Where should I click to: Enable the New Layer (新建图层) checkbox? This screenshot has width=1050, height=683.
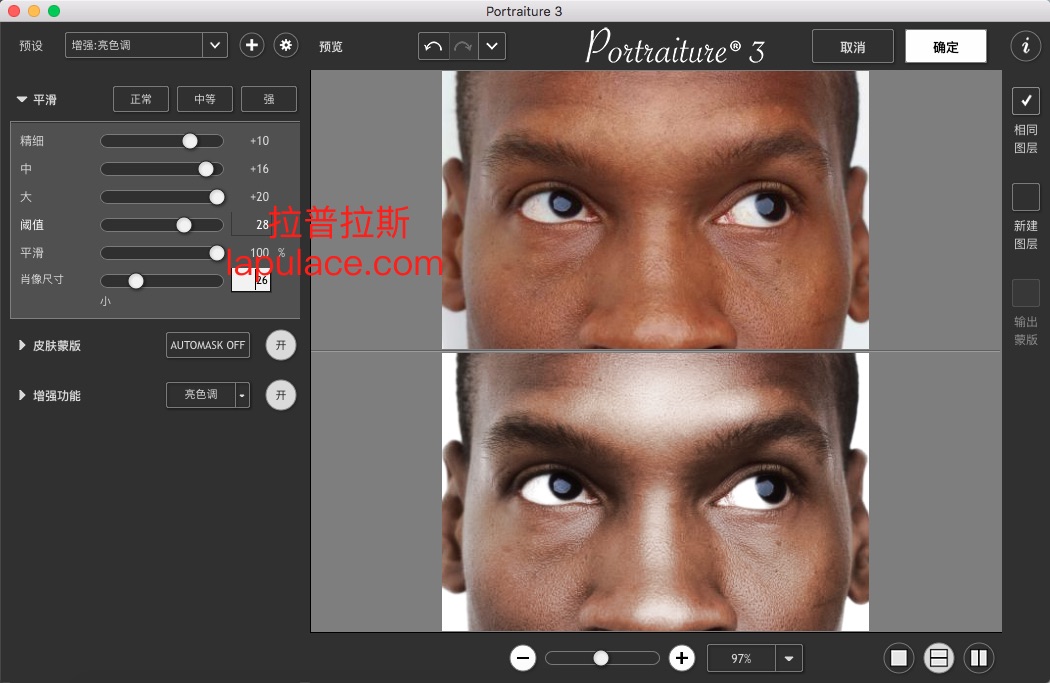click(x=1025, y=197)
